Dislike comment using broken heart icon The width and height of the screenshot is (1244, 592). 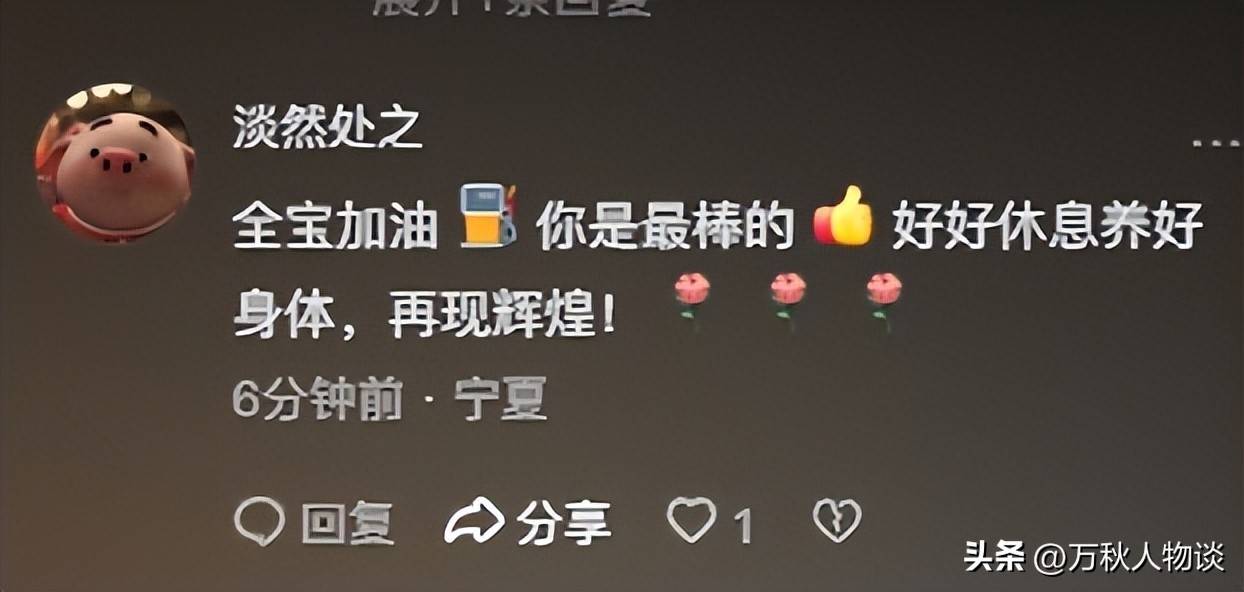point(837,521)
